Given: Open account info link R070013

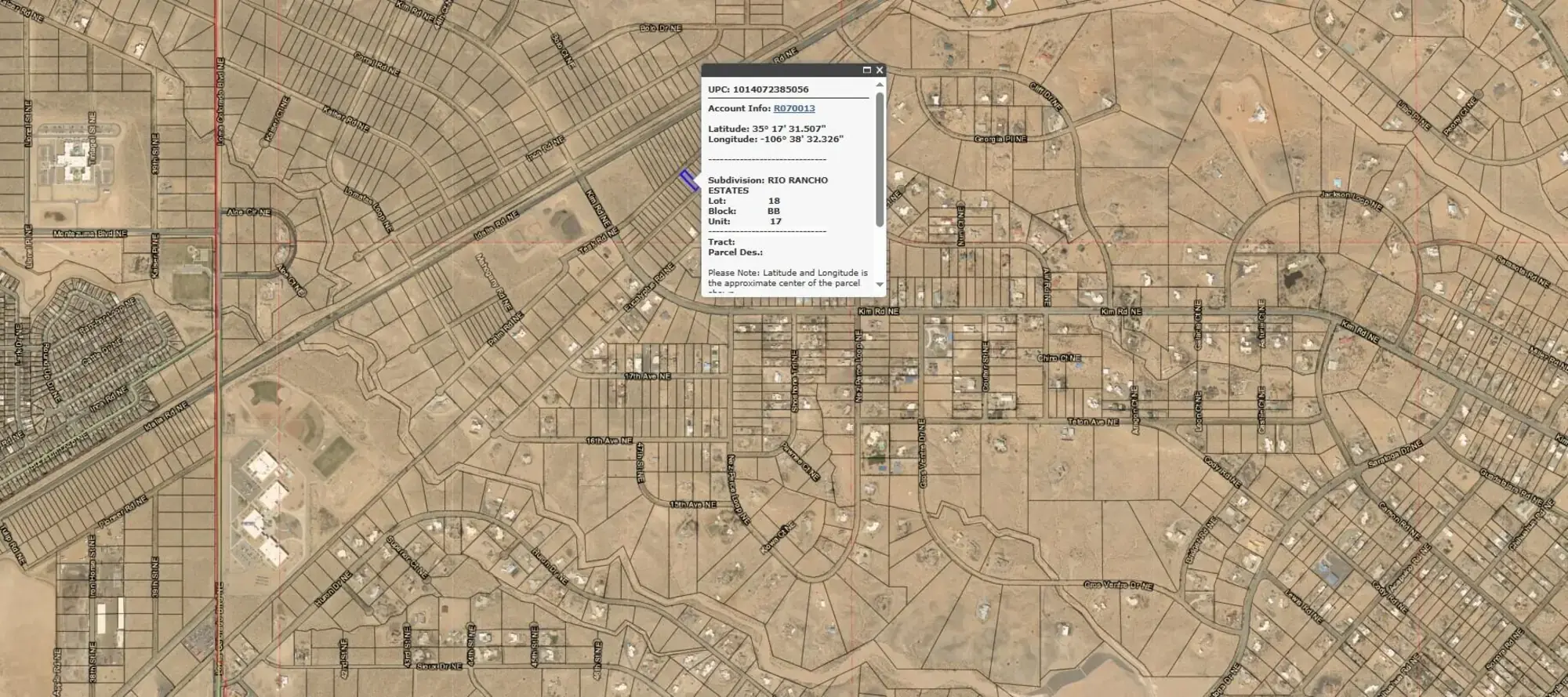Looking at the screenshot, I should click(x=793, y=109).
